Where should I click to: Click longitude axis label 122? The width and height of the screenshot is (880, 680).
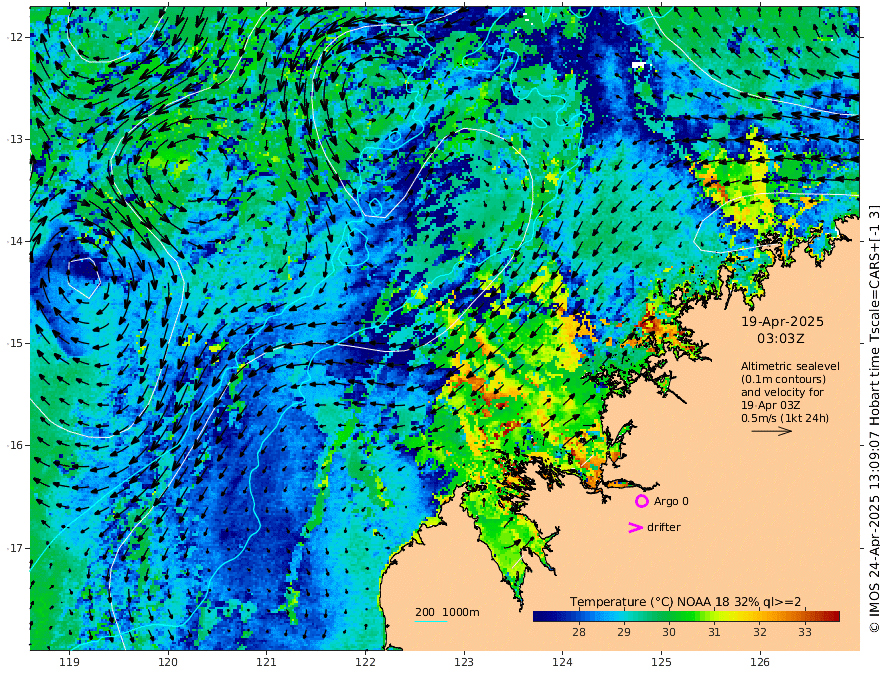click(x=365, y=662)
